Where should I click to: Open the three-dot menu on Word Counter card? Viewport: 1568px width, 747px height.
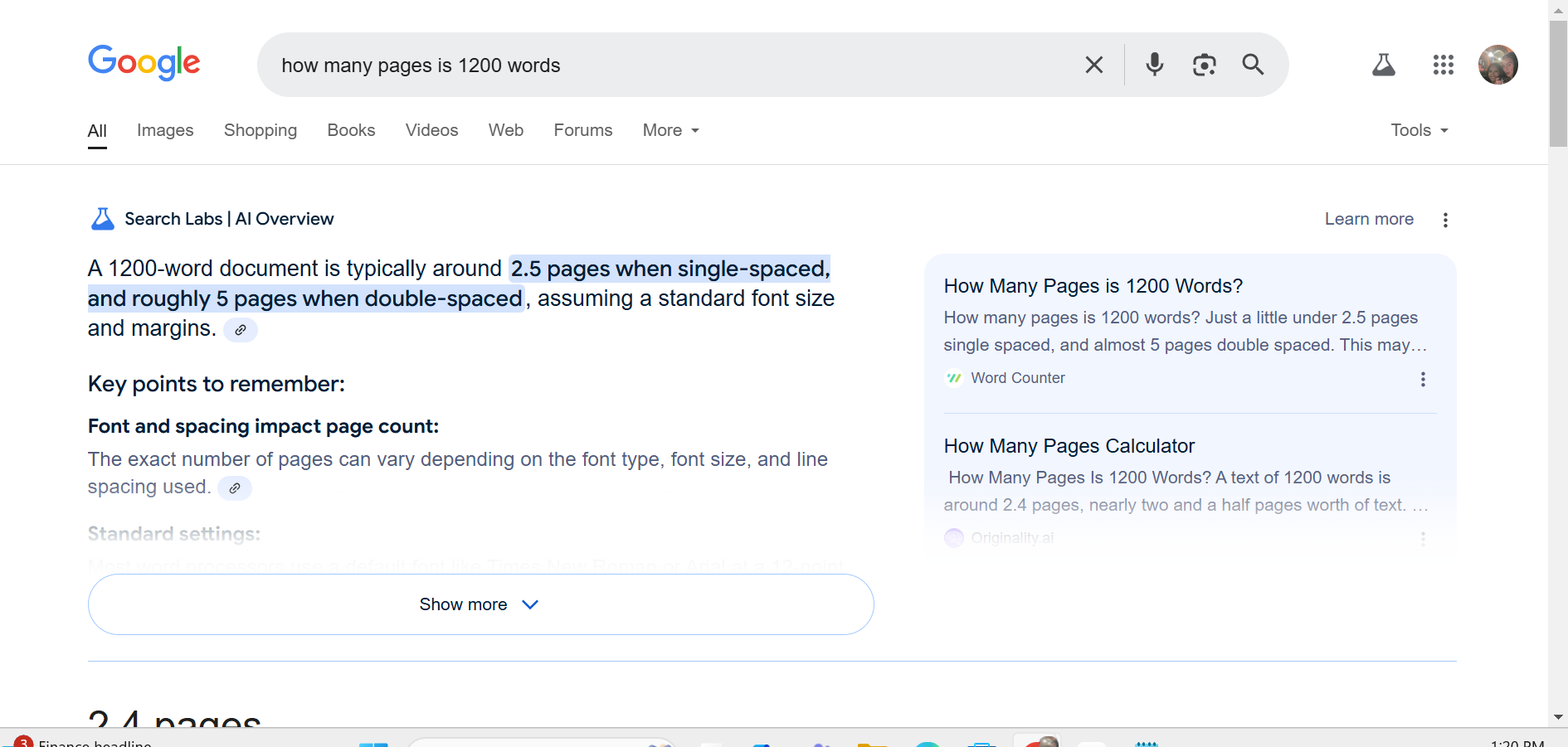click(x=1423, y=379)
